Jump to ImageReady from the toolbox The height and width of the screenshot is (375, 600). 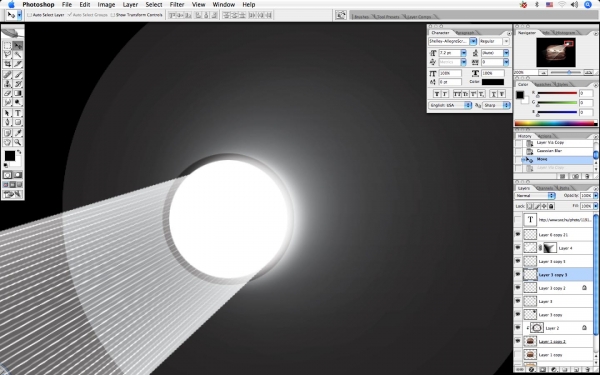click(x=12, y=194)
